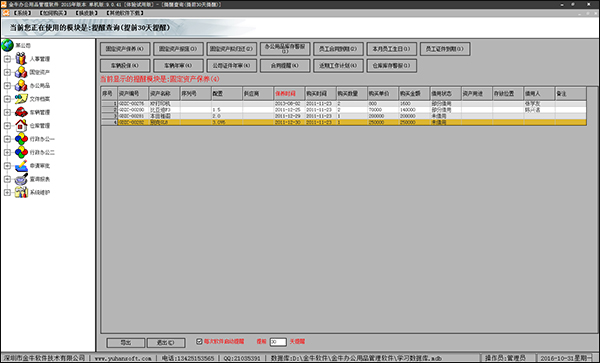Expand the 人事管理 tree node
Viewport: 600px width, 363px height.
(7, 59)
